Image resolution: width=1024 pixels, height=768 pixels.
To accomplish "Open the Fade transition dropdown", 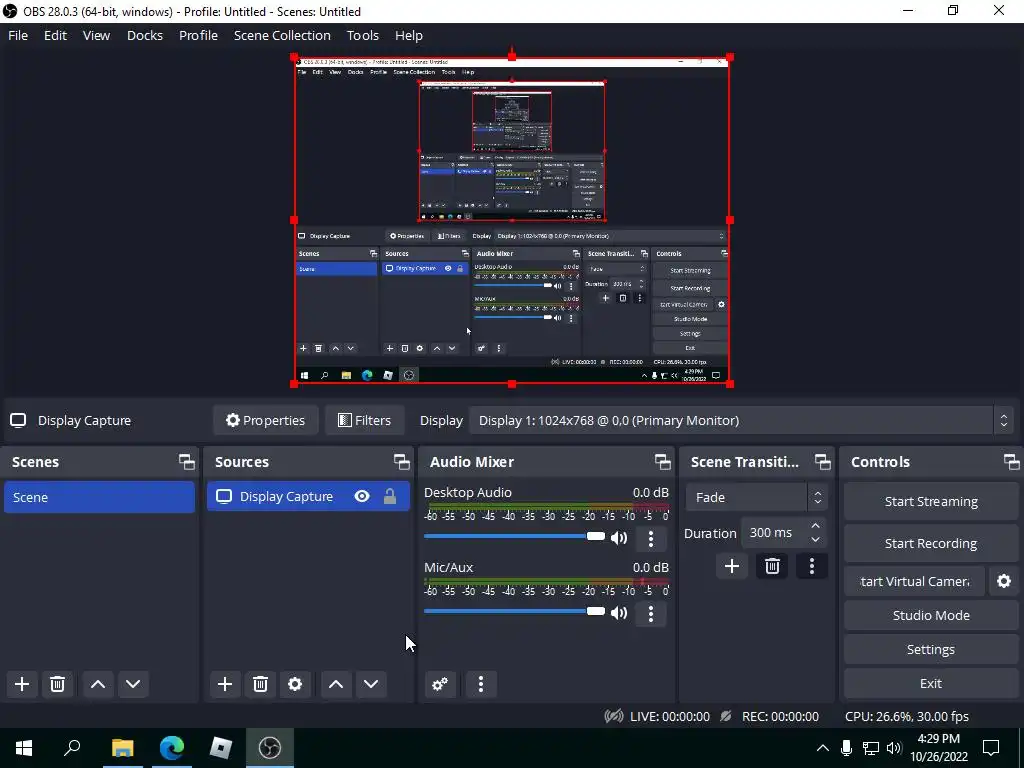I will tap(756, 498).
